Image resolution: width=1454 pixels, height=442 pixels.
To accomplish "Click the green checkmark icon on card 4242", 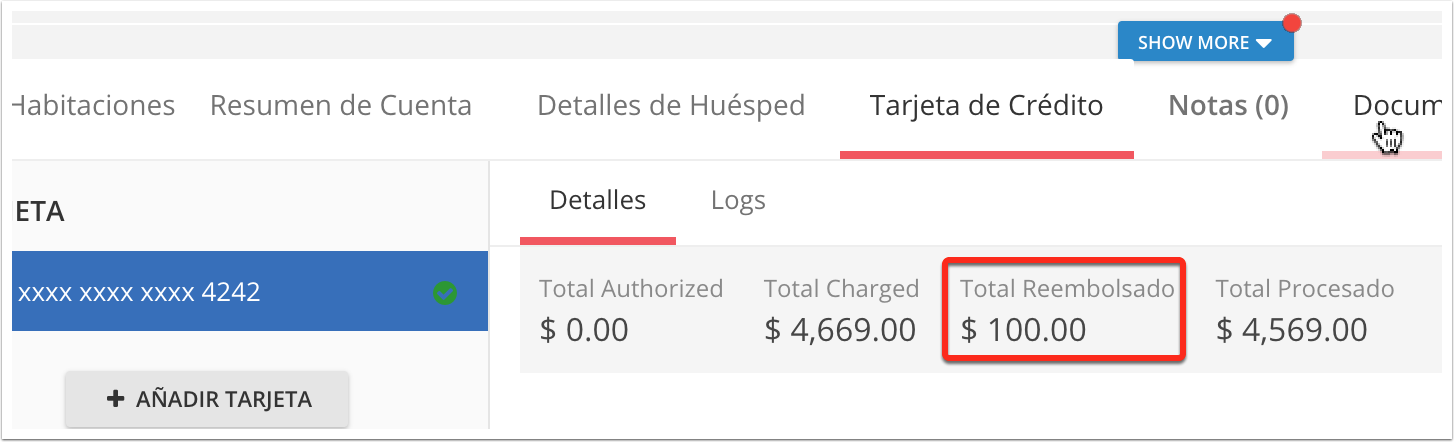I will tap(445, 293).
